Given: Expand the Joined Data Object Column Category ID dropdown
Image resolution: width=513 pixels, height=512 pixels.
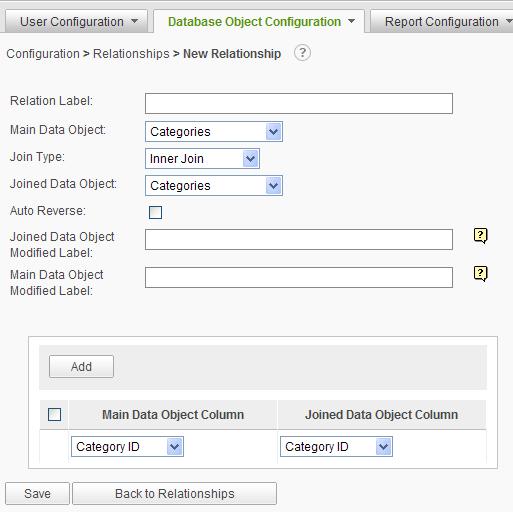Looking at the screenshot, I should click(336, 447).
